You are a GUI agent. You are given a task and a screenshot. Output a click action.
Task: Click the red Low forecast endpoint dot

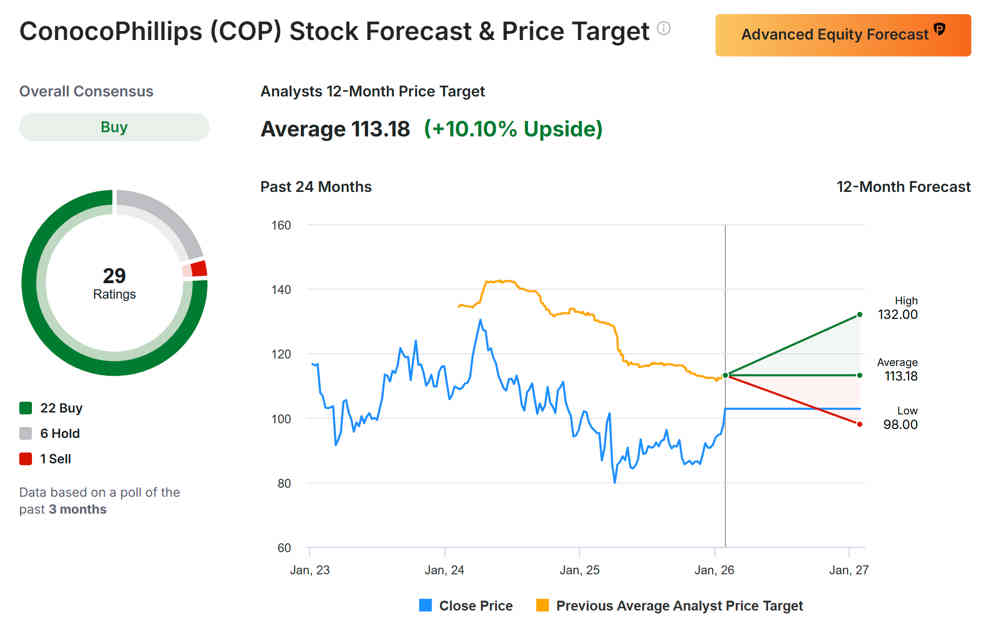(860, 424)
